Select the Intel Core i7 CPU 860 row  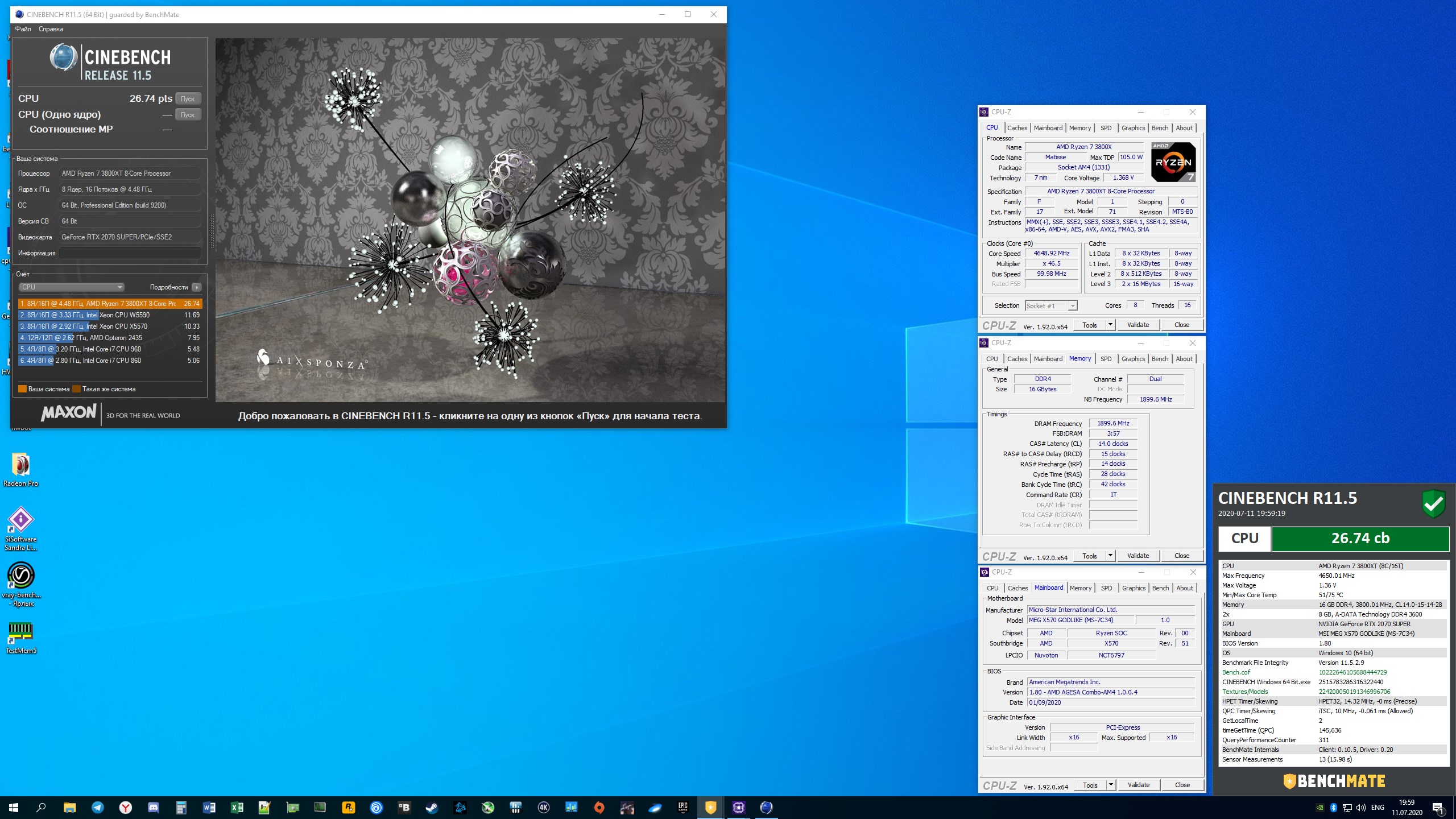point(110,361)
